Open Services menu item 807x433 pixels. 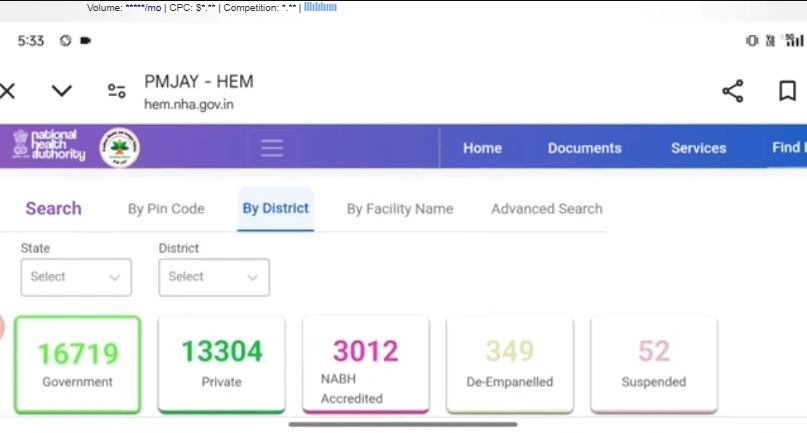(698, 148)
